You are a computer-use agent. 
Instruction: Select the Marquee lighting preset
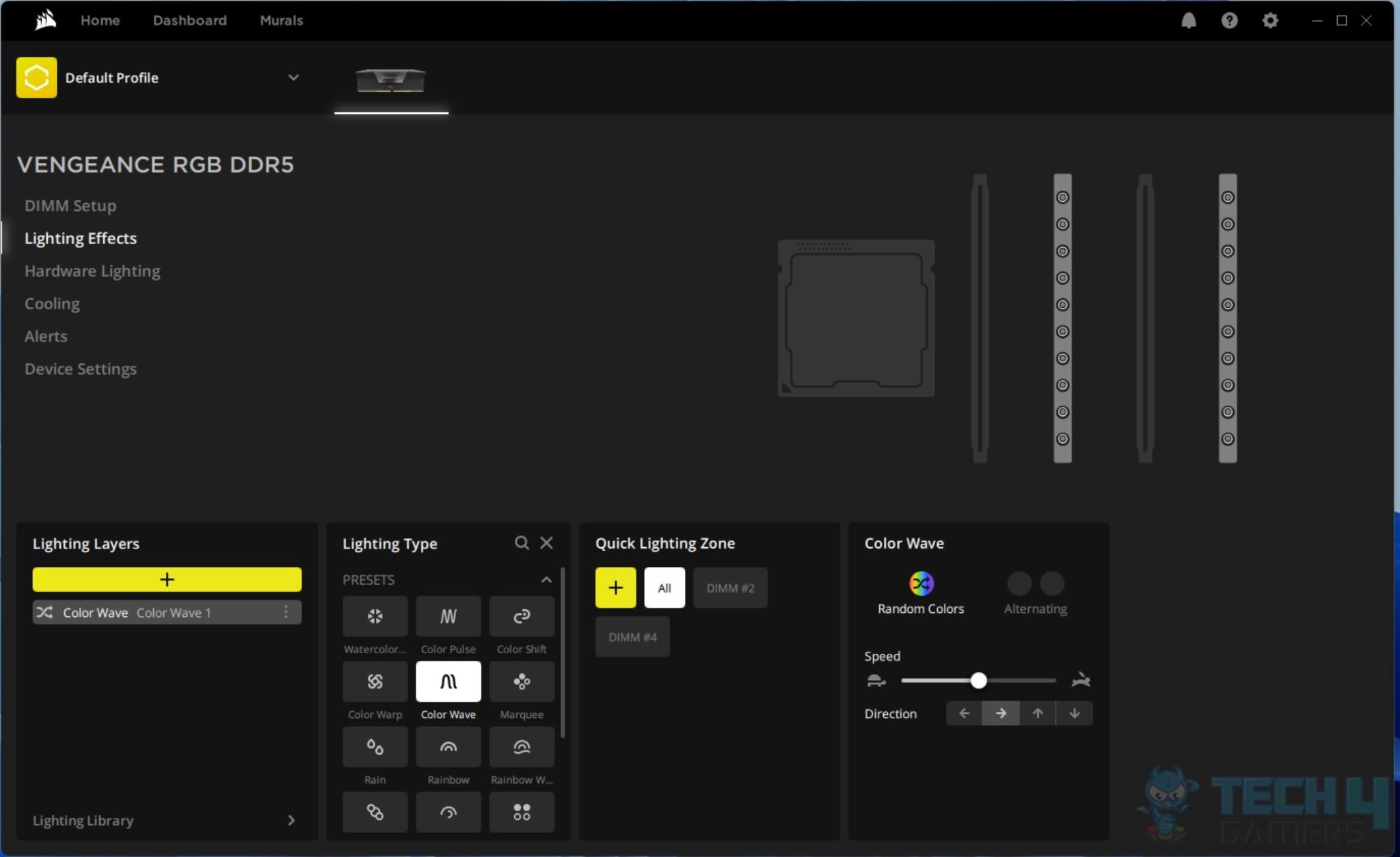coord(522,681)
